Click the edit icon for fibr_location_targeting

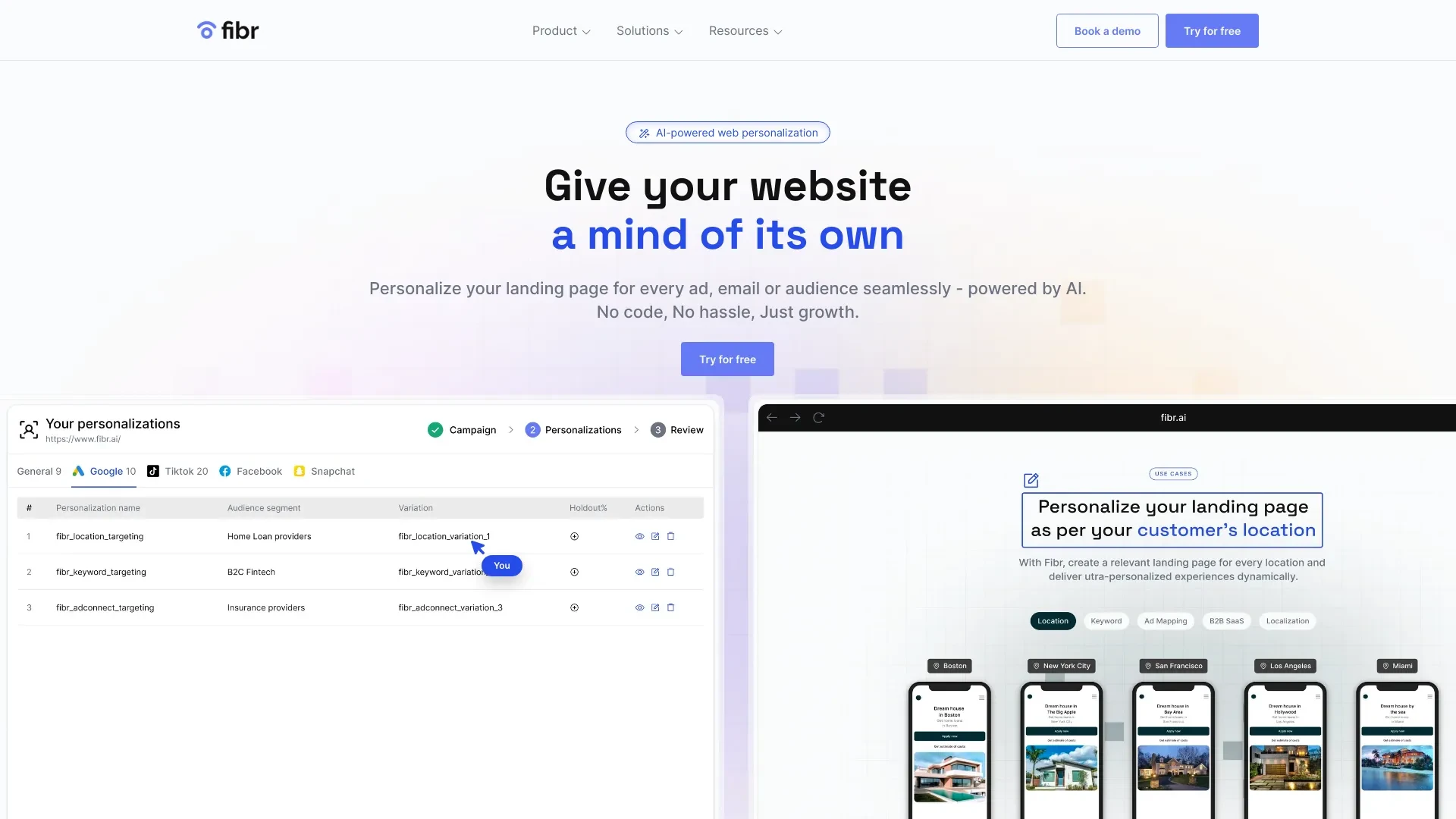(655, 536)
